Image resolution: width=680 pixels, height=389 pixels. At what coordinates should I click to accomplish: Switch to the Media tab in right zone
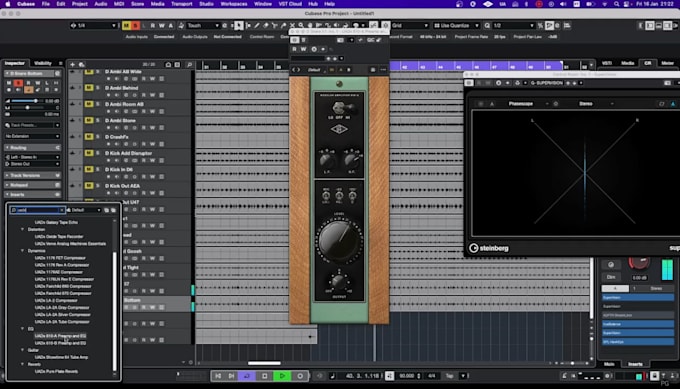click(627, 63)
